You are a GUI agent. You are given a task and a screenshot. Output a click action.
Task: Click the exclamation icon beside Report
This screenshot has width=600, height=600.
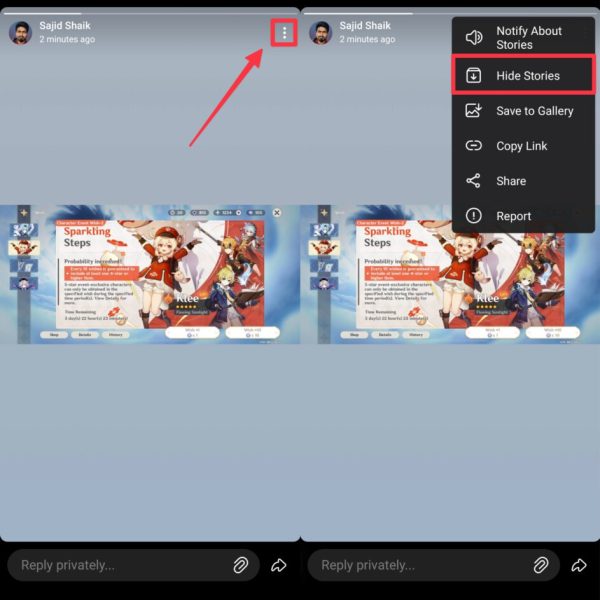click(x=473, y=216)
